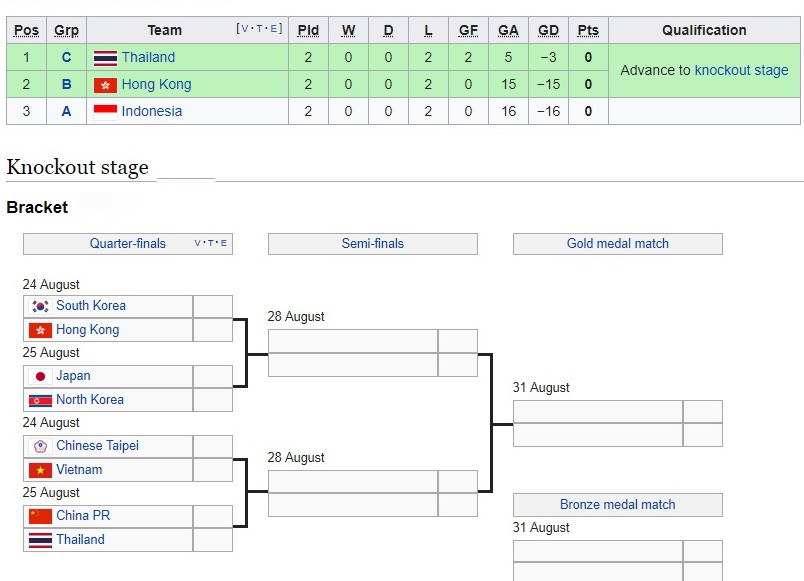Click the "GD" column header abbreviation

548,30
